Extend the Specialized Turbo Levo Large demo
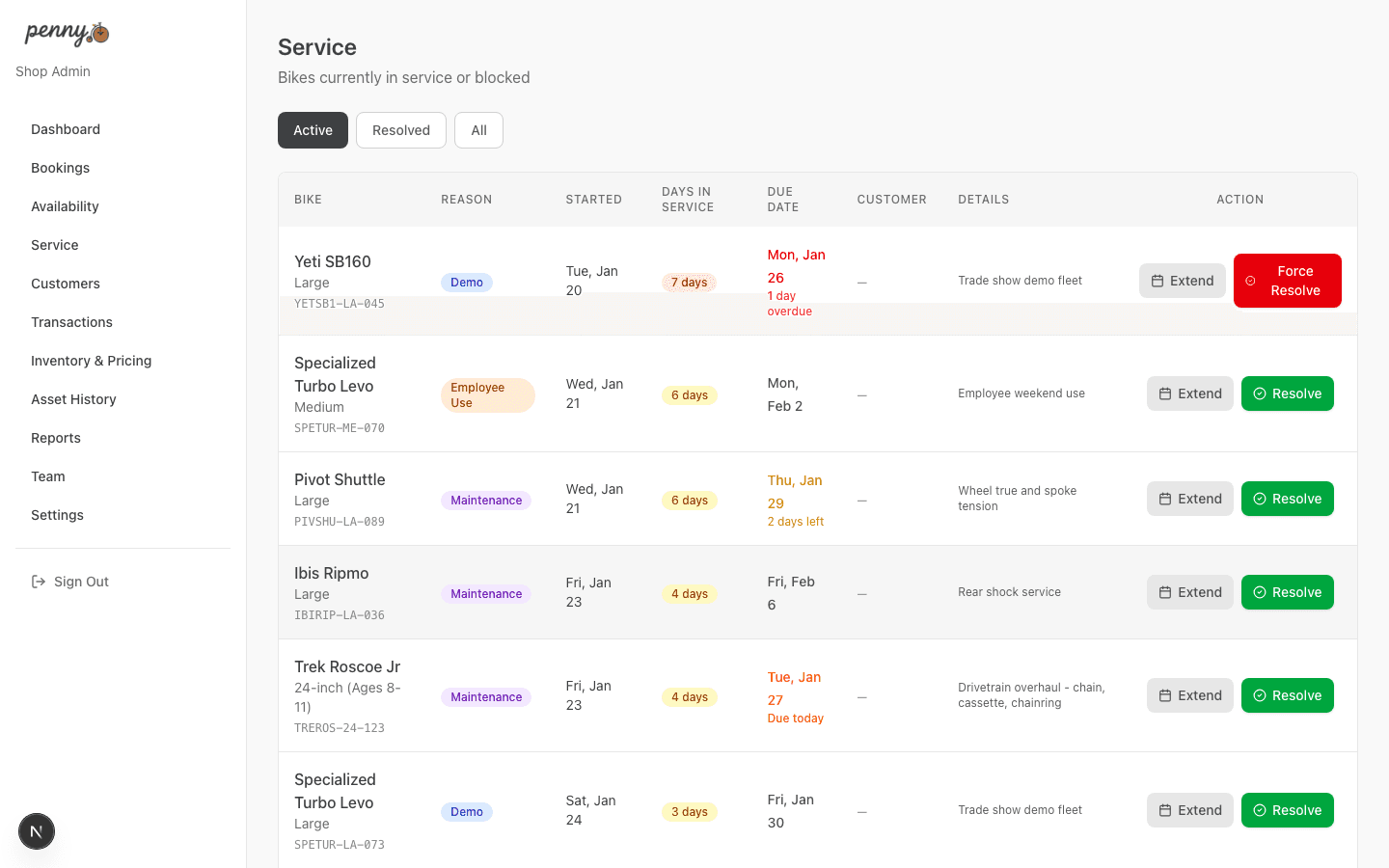Screen dimensions: 1389x868 [x=1189, y=810]
